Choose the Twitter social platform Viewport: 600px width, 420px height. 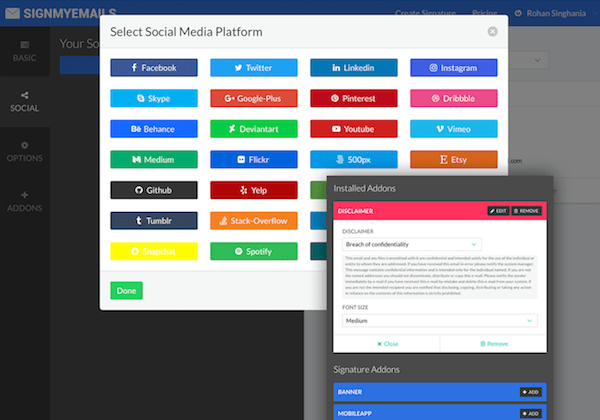pos(254,68)
